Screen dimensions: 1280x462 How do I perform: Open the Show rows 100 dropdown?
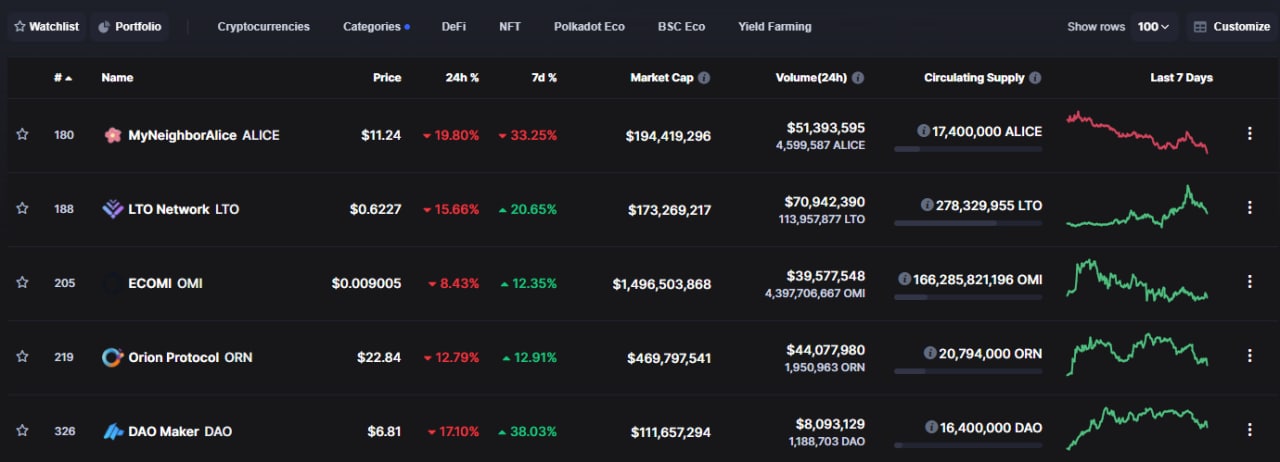pos(1153,27)
